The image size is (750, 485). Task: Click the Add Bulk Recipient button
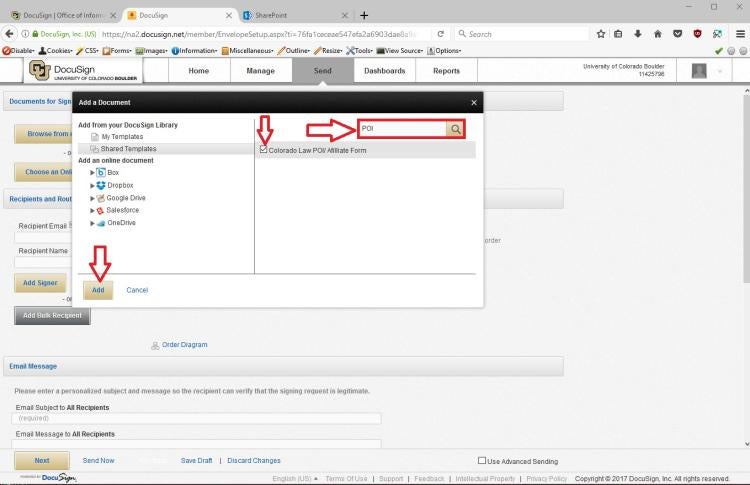click(x=52, y=316)
